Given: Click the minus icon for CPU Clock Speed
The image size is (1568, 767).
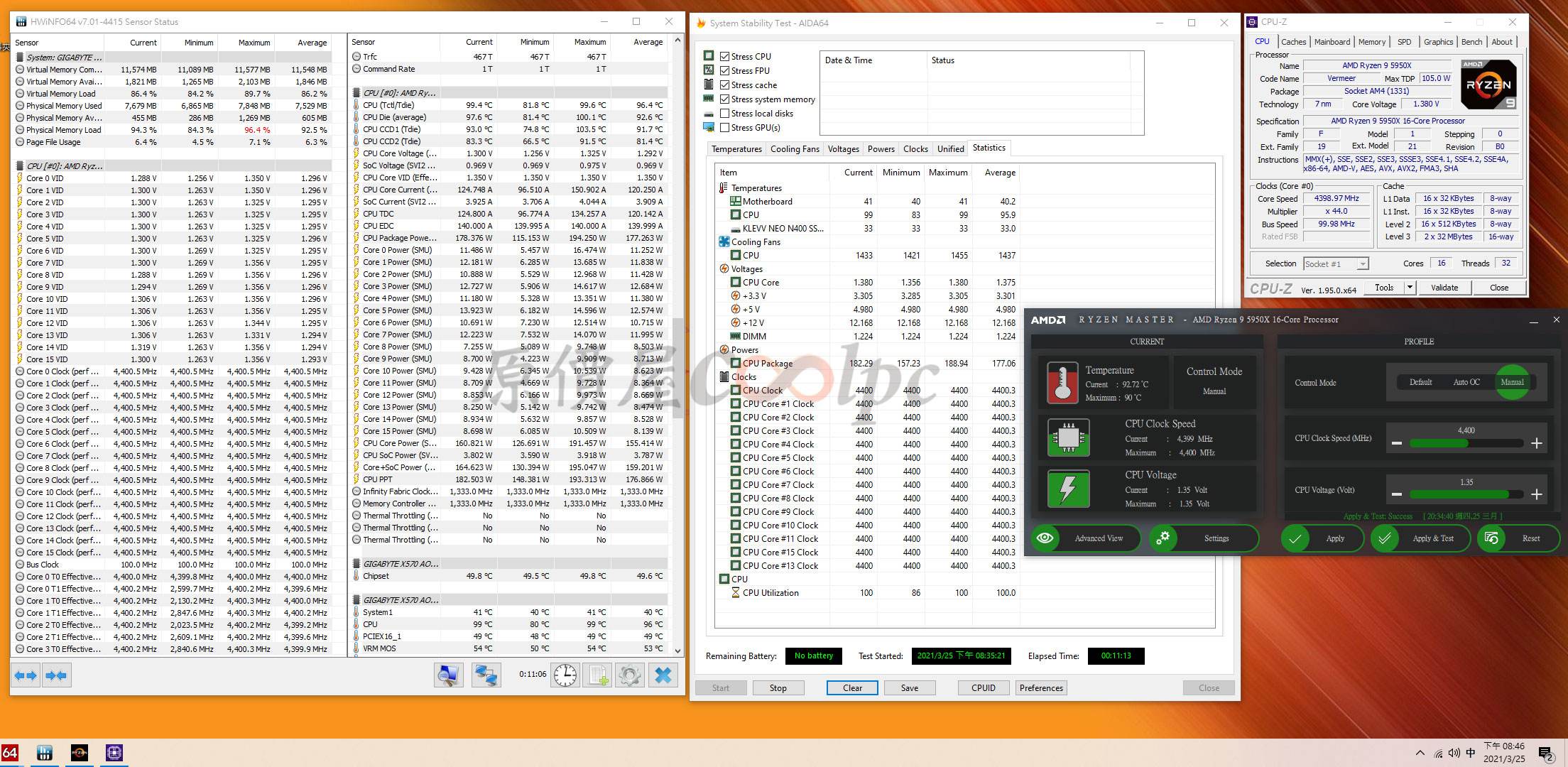Looking at the screenshot, I should pos(1397,443).
